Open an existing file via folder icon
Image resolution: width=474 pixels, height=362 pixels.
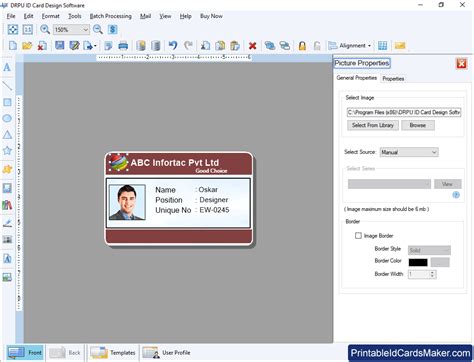coord(27,45)
